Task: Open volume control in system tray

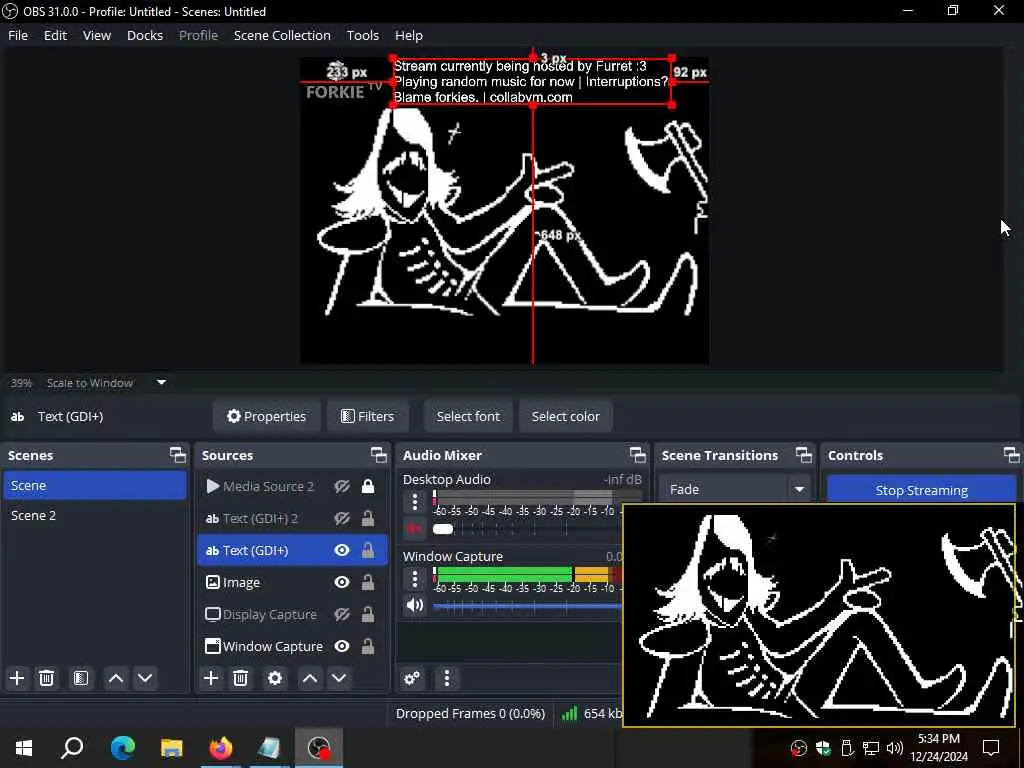Action: (895, 747)
